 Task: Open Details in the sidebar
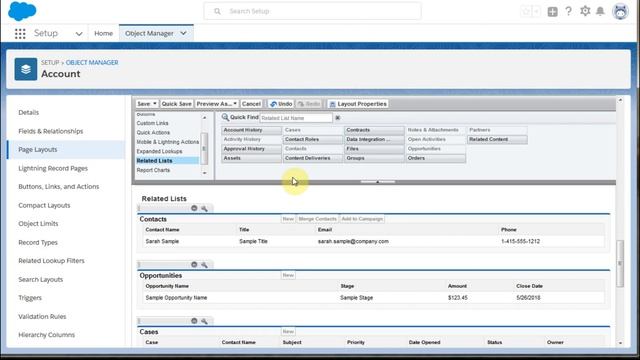pyautogui.click(x=29, y=112)
